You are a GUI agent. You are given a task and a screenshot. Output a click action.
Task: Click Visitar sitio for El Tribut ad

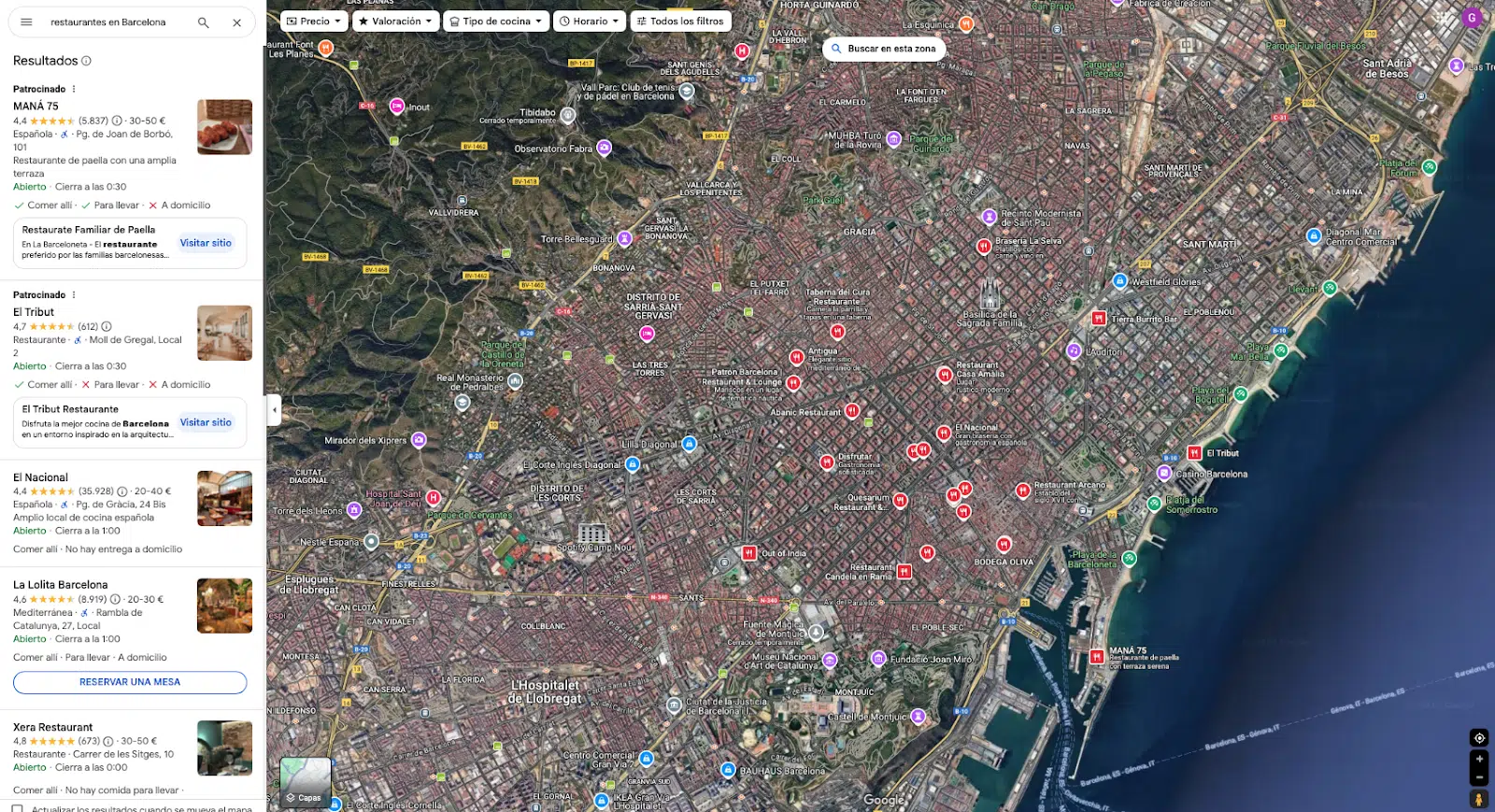tap(206, 422)
